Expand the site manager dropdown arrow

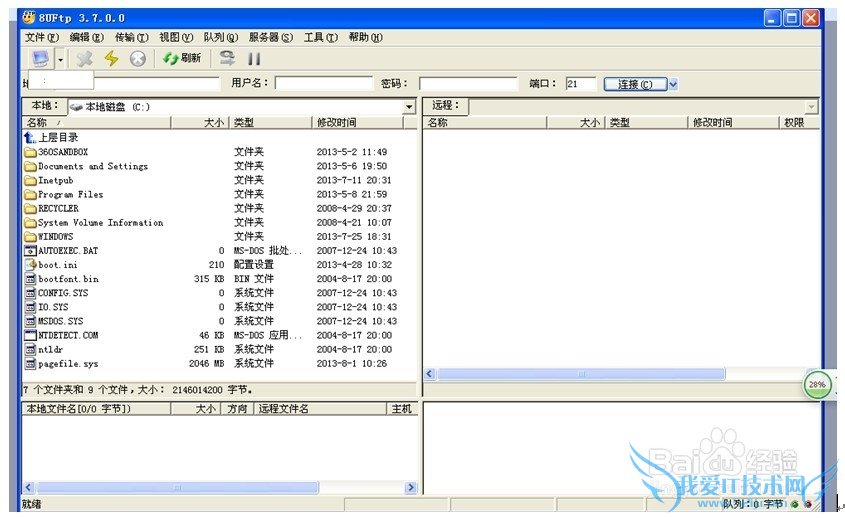pos(60,59)
